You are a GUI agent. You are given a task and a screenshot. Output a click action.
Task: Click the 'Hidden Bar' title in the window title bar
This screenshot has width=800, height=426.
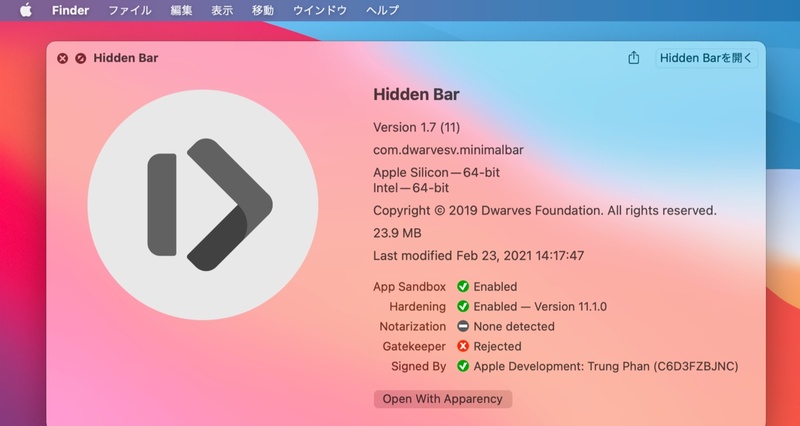(126, 58)
